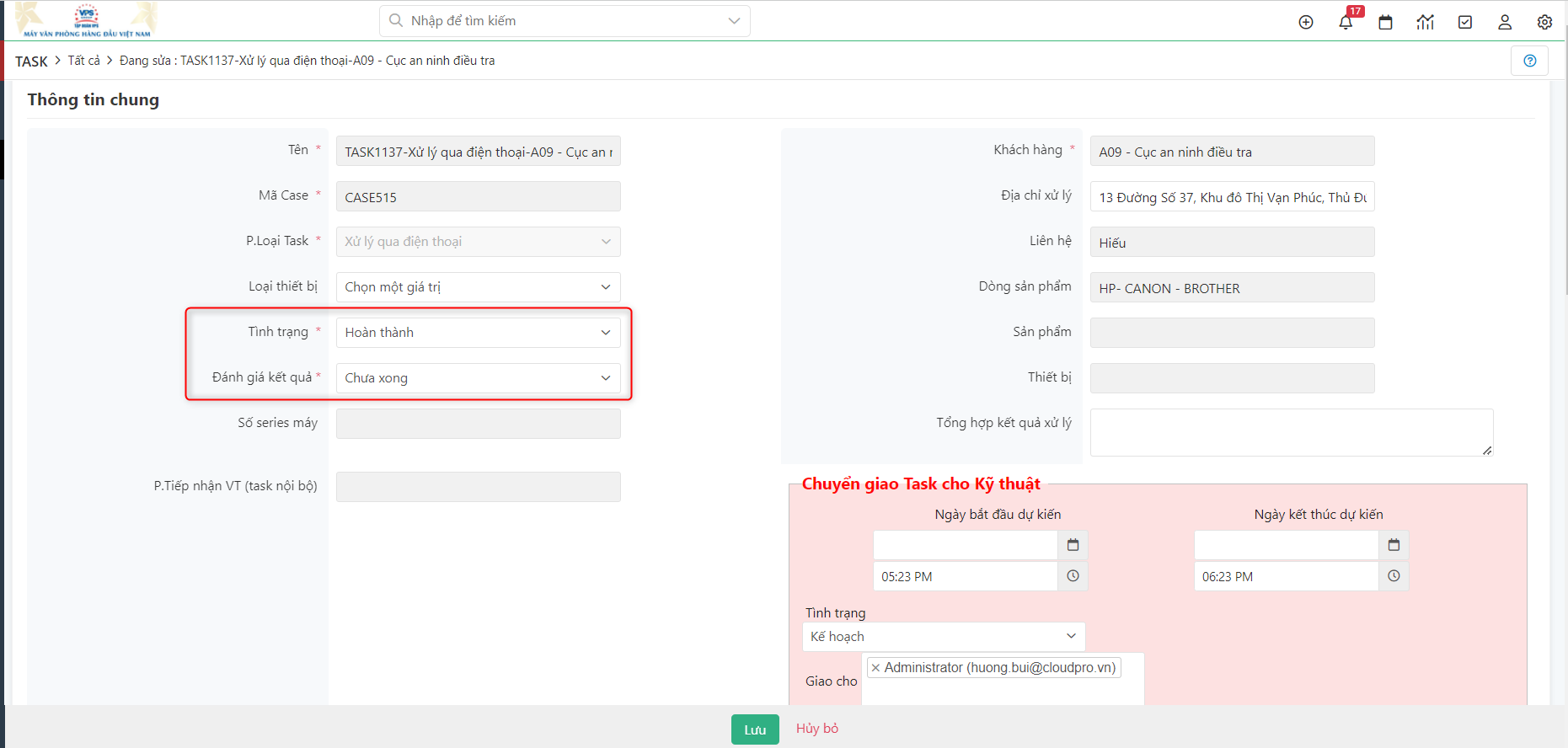Click the Lưu save button
Viewport: 1568px width, 748px height.
[x=755, y=729]
